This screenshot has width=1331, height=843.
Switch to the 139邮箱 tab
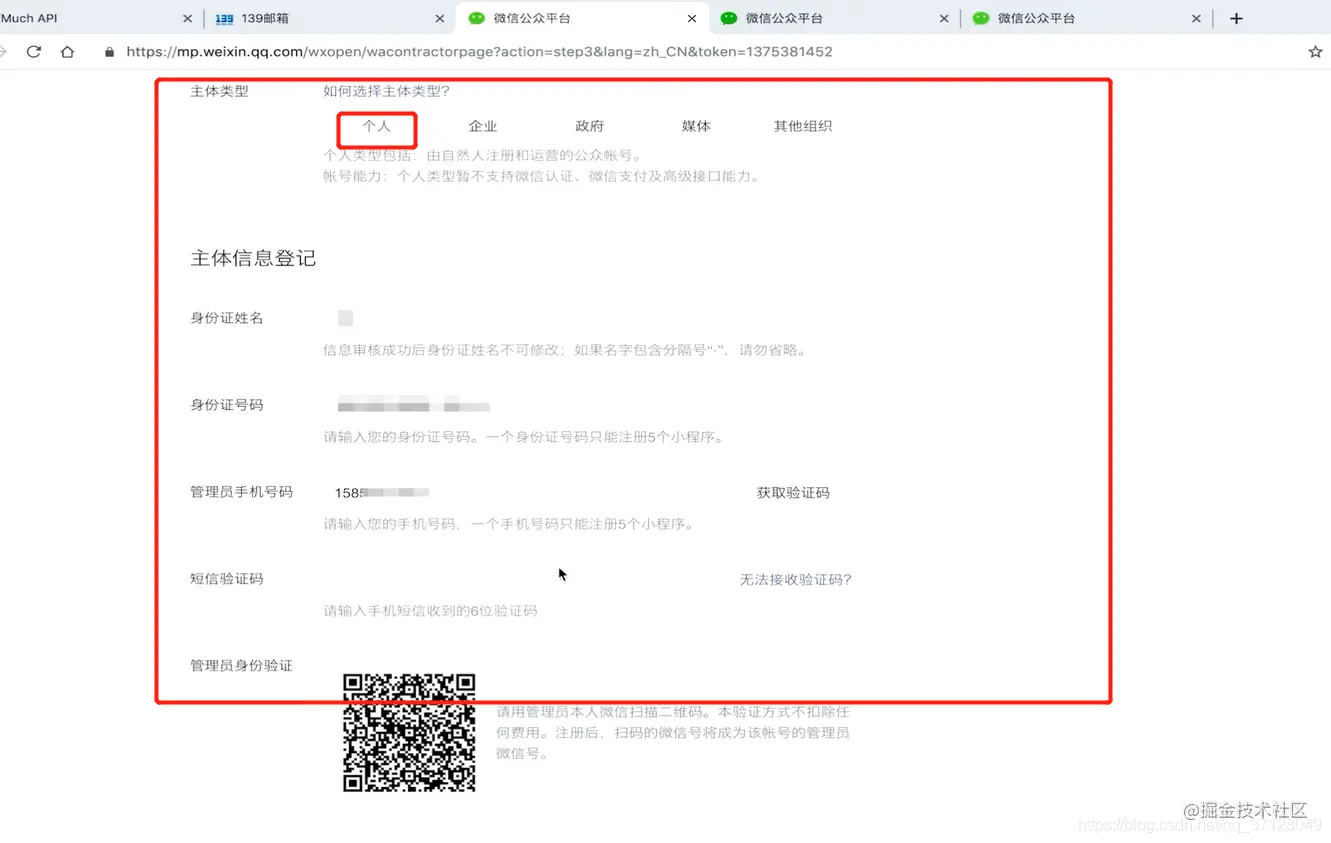tap(328, 18)
